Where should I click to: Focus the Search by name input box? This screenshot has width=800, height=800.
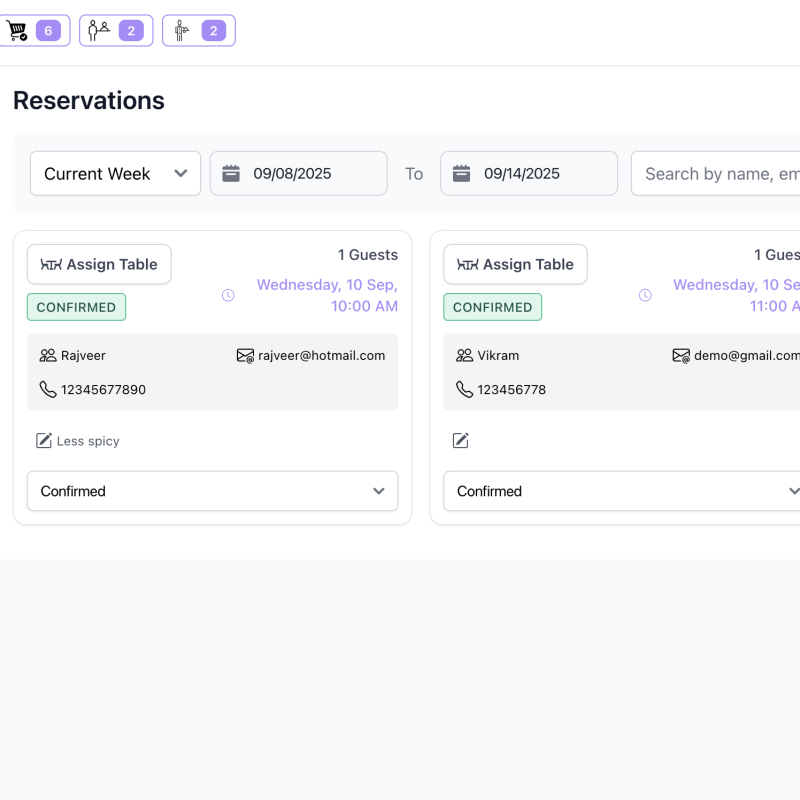click(720, 174)
